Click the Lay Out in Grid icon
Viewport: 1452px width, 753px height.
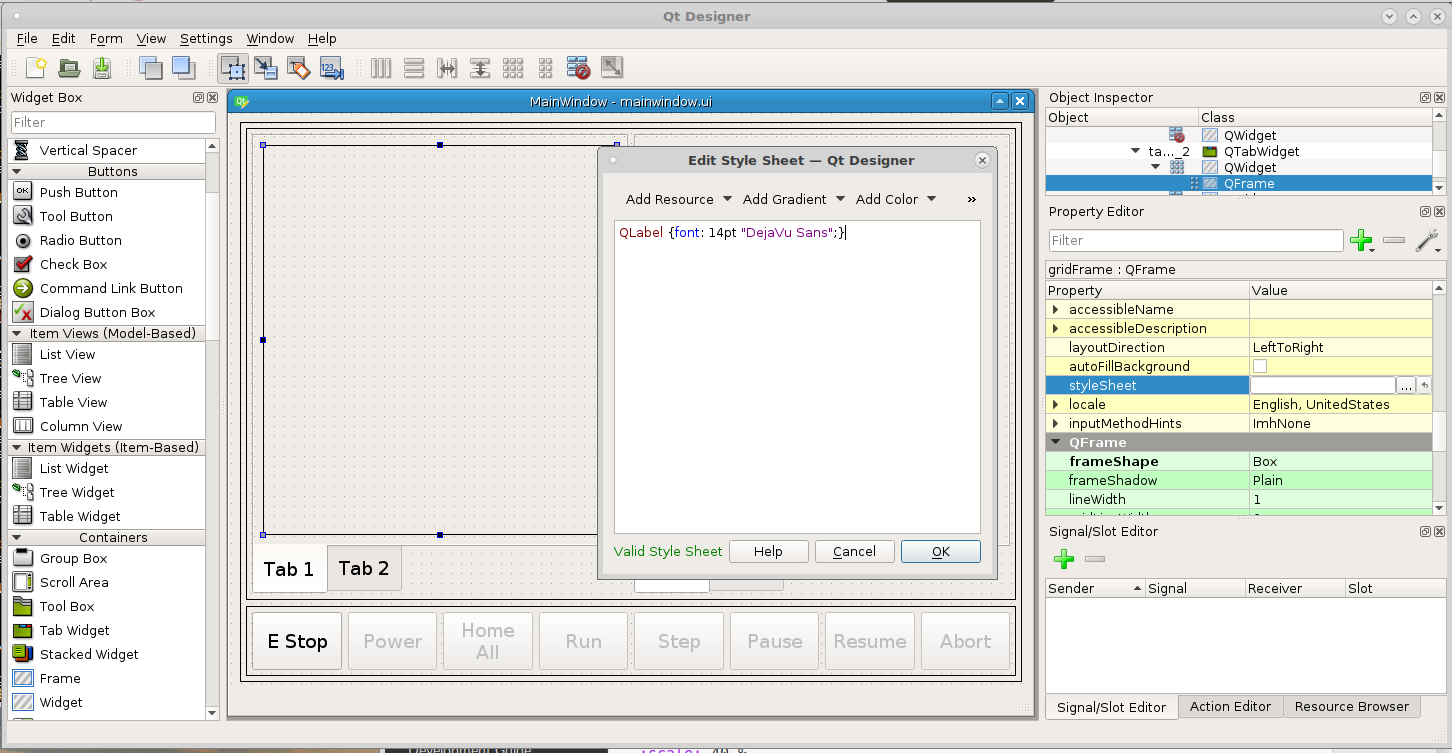coord(513,68)
